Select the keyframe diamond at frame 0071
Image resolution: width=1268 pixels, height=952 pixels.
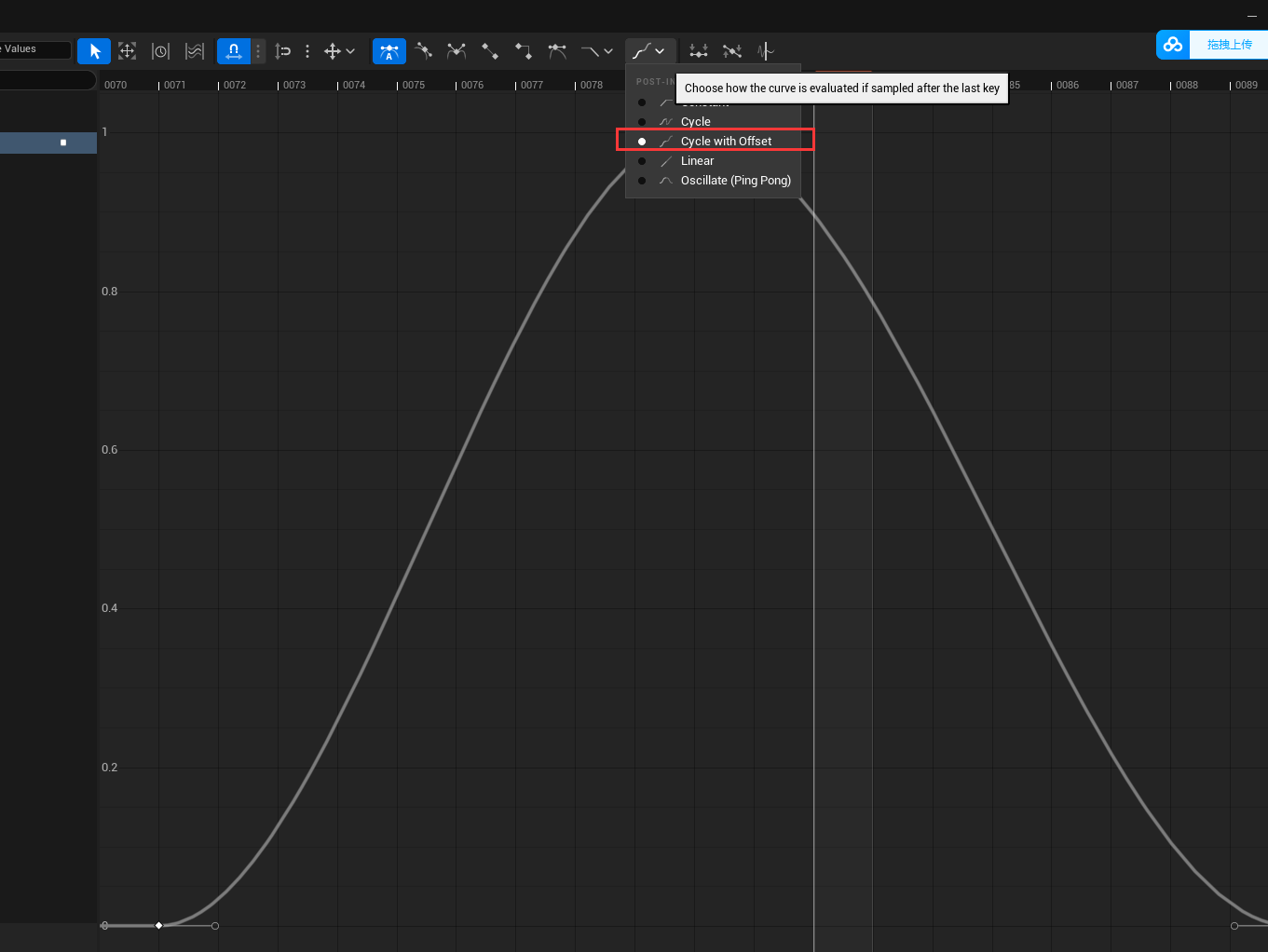(158, 925)
